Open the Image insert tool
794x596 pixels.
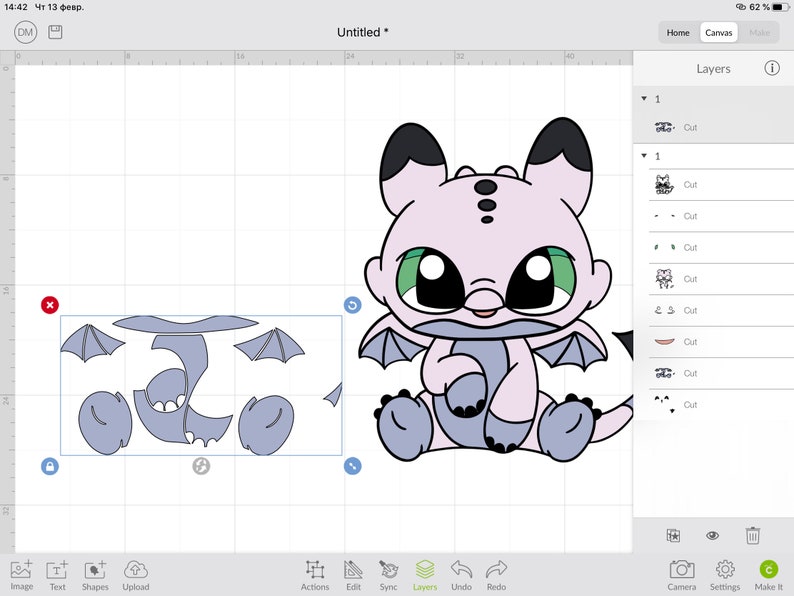pos(22,576)
